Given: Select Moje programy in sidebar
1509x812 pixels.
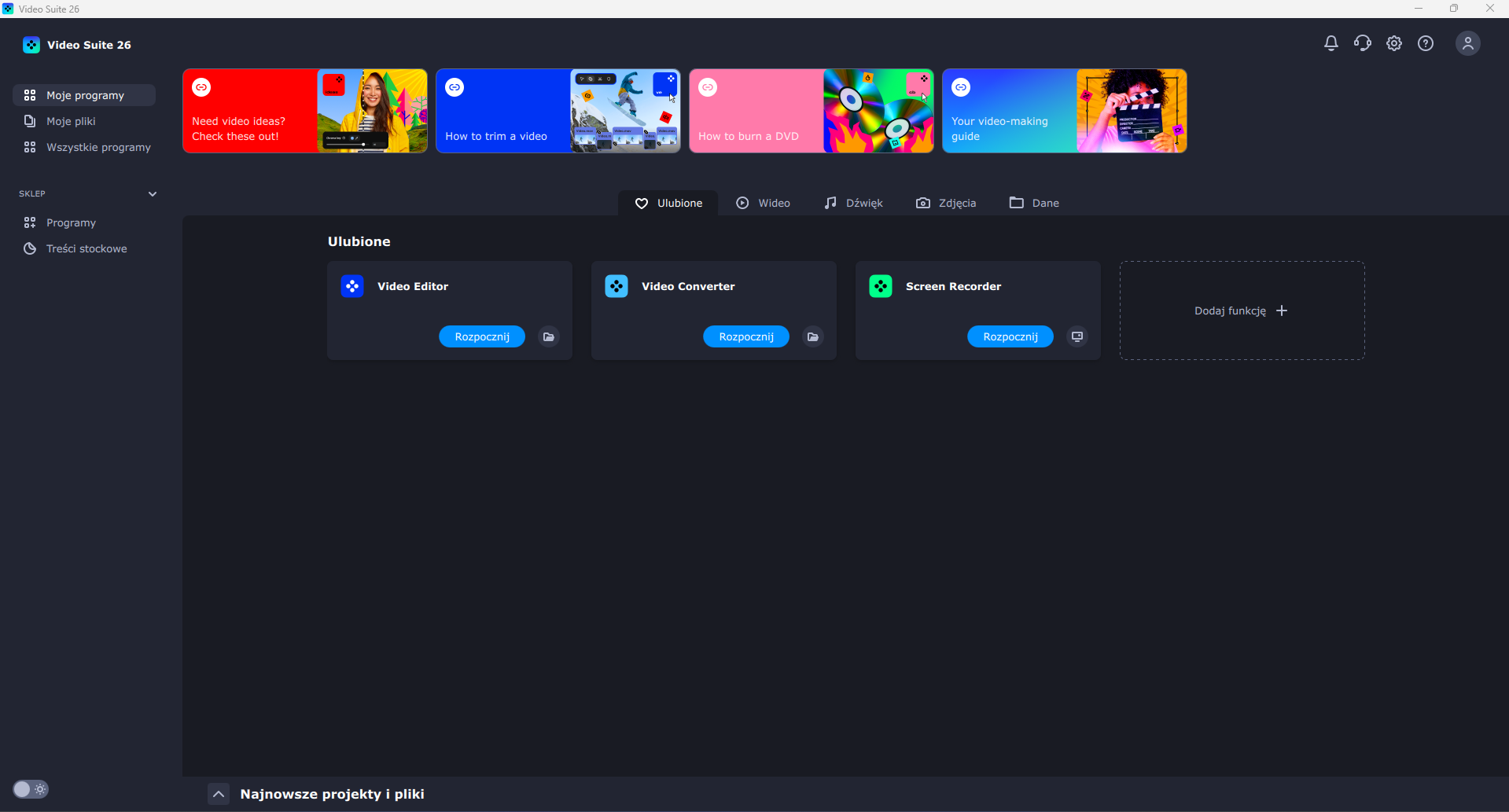Looking at the screenshot, I should [84, 95].
